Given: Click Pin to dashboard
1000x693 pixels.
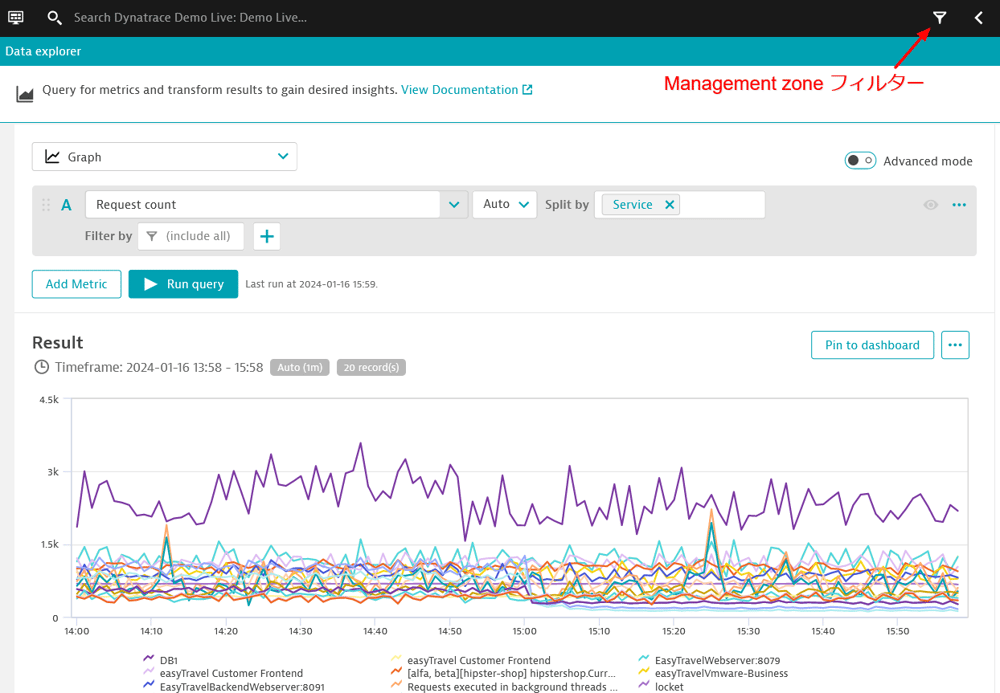Looking at the screenshot, I should tap(872, 345).
